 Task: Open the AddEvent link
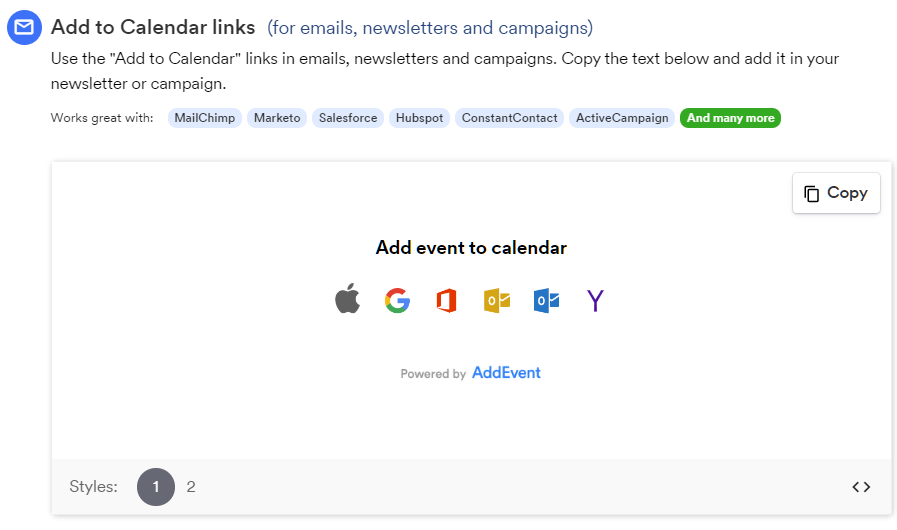point(506,373)
